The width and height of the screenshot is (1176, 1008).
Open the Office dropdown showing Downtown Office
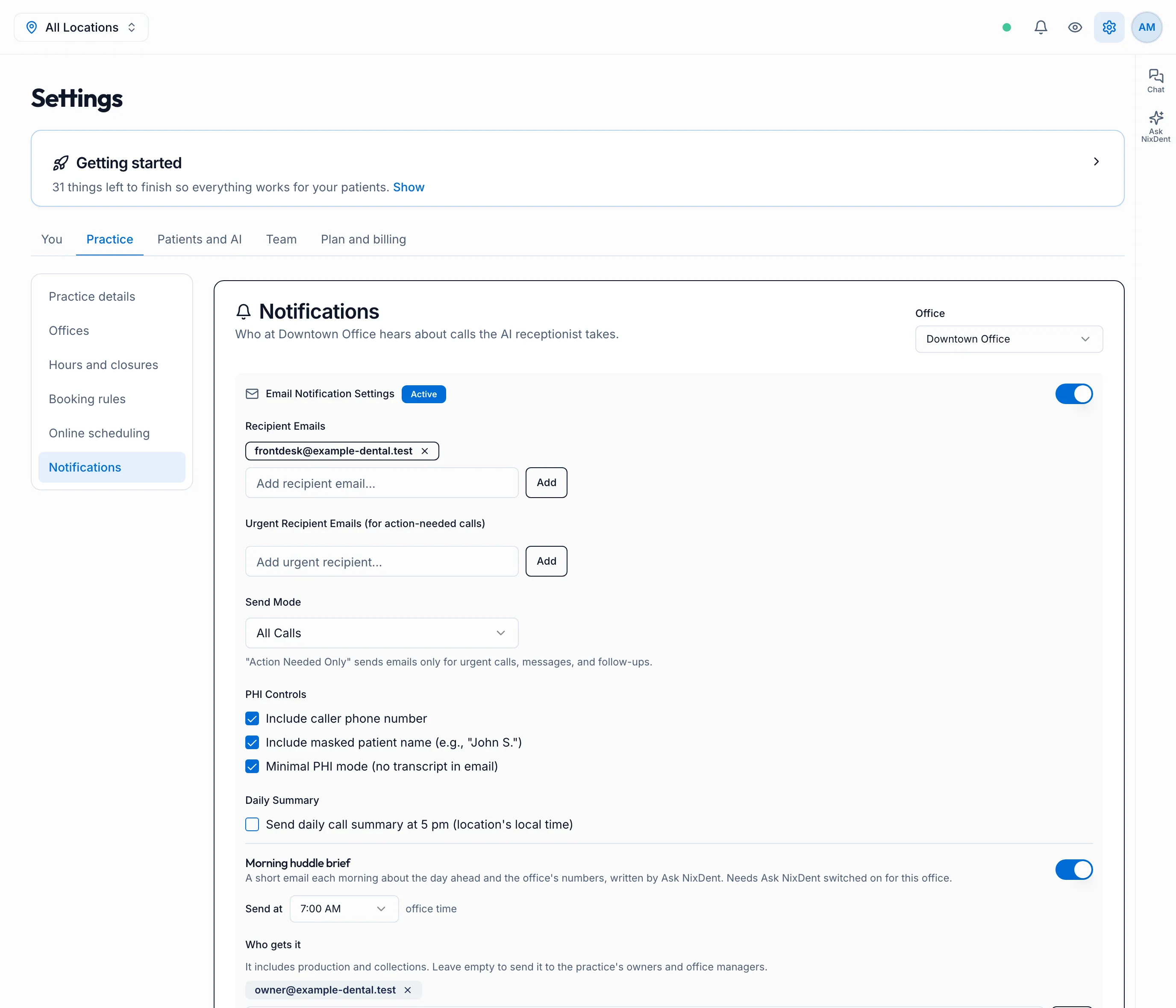pos(1008,339)
